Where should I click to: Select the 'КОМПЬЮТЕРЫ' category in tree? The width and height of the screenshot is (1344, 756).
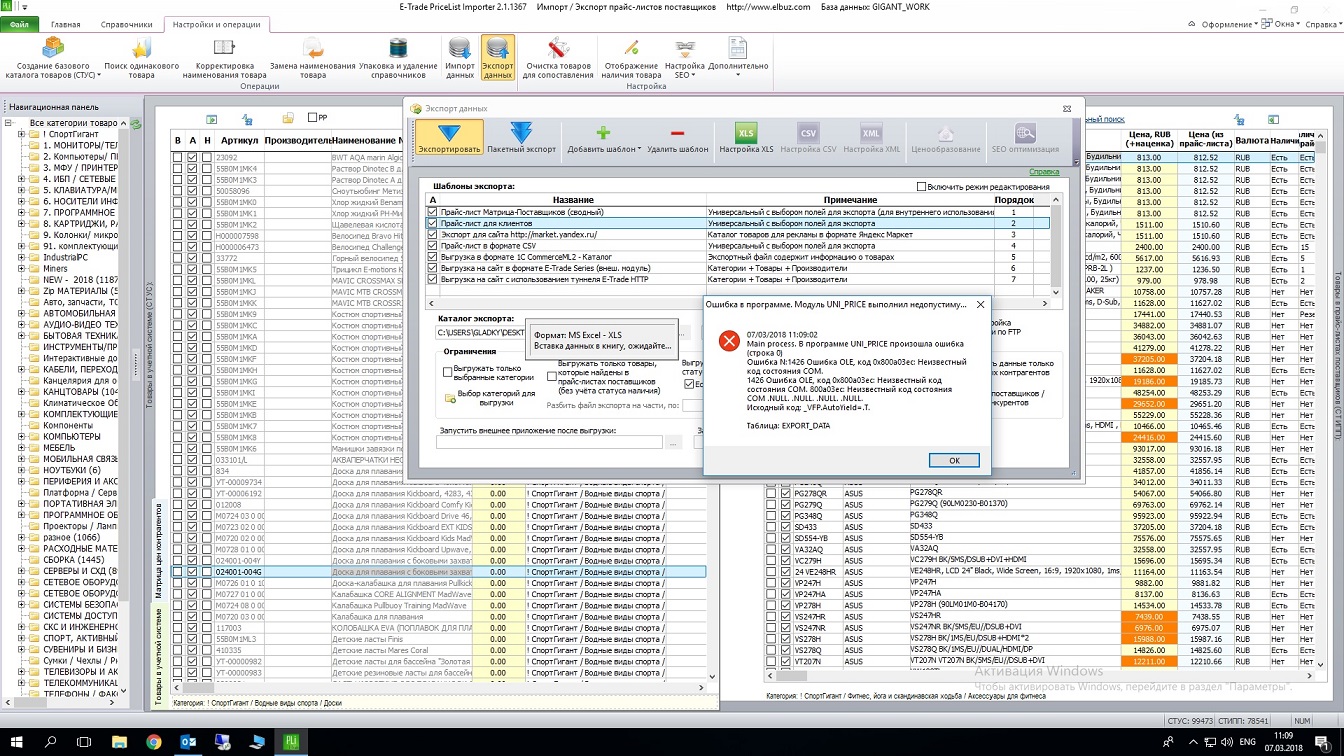(72, 436)
